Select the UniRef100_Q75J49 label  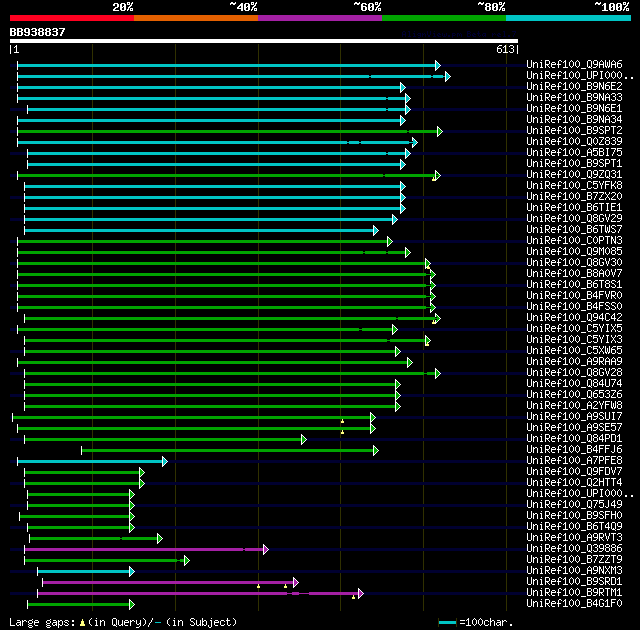574,505
